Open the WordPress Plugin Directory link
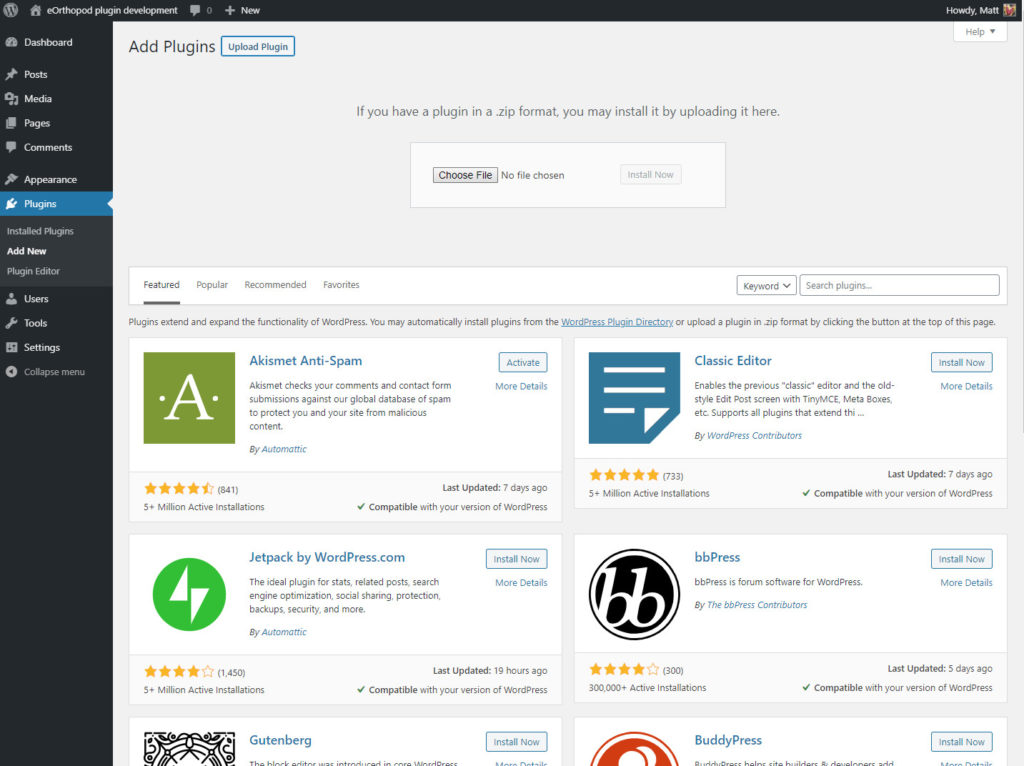 [x=616, y=322]
